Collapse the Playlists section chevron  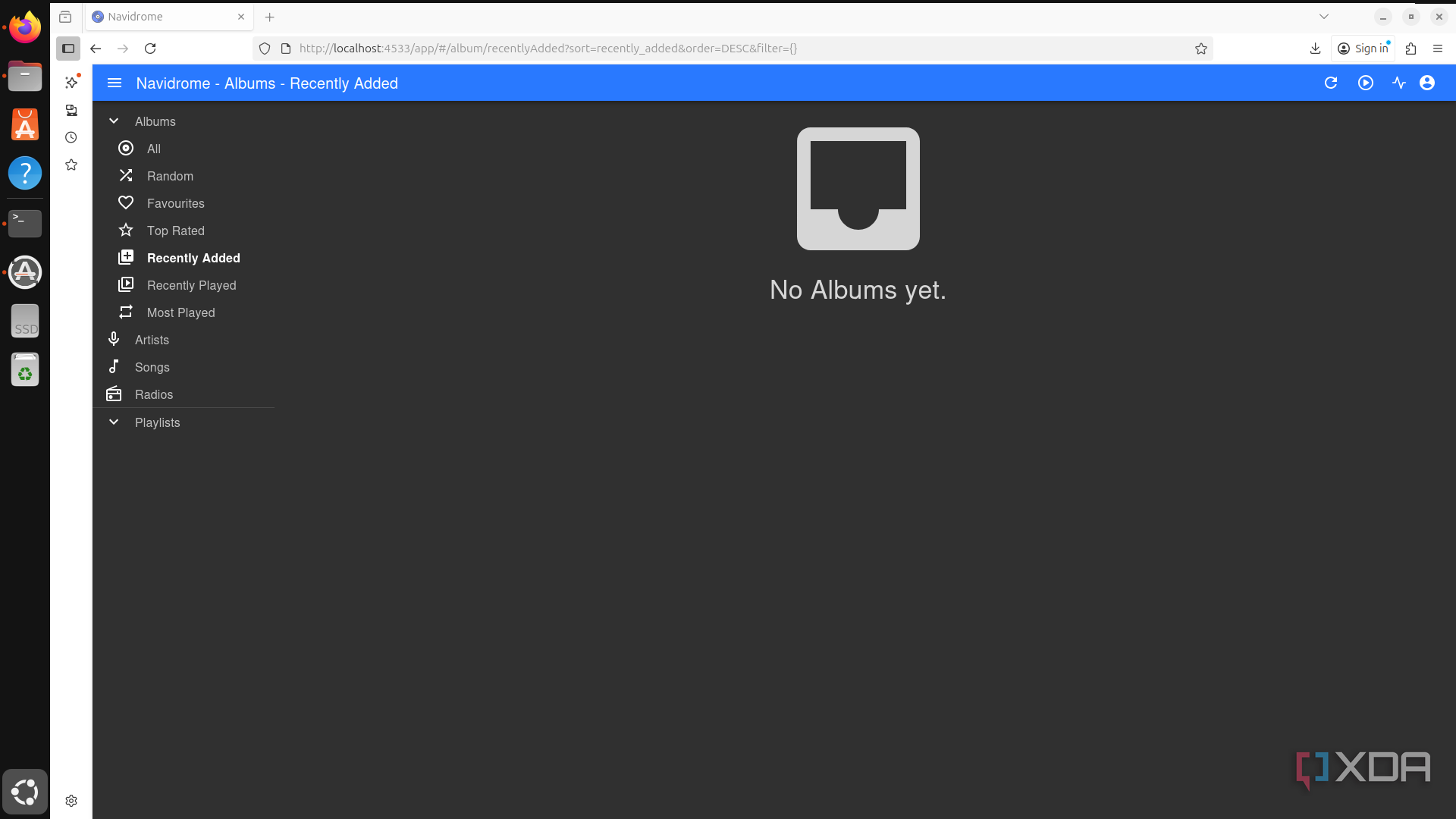[x=114, y=422]
